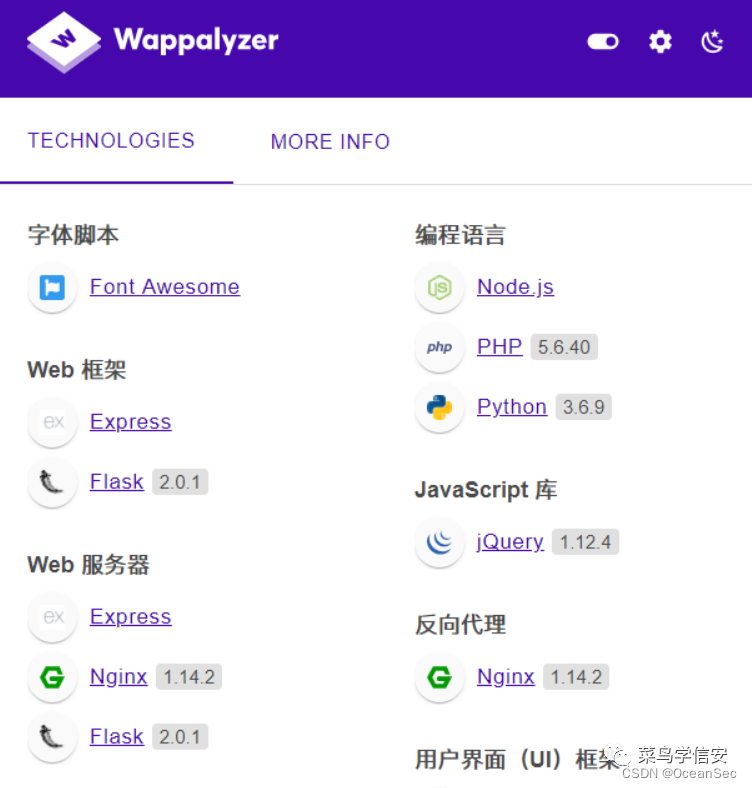Click the Font Awesome flag icon
752x788 pixels.
[52, 287]
